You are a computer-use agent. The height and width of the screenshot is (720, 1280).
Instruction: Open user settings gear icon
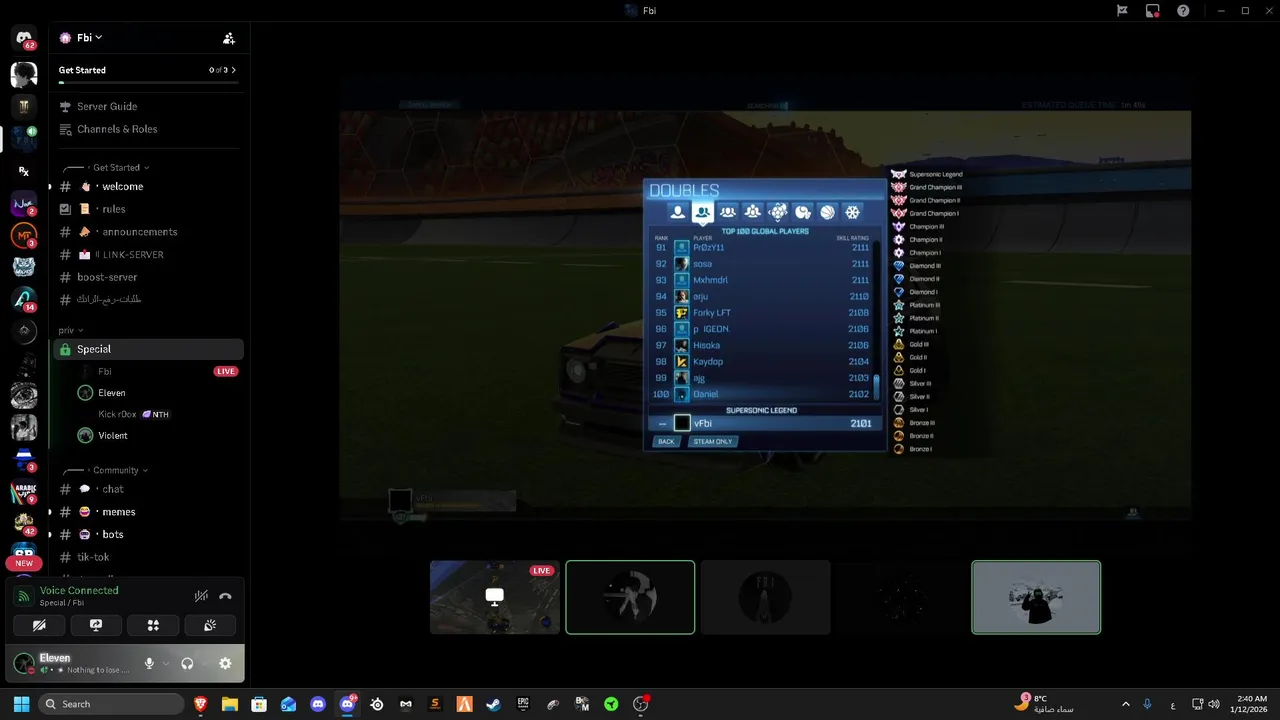pyautogui.click(x=225, y=663)
